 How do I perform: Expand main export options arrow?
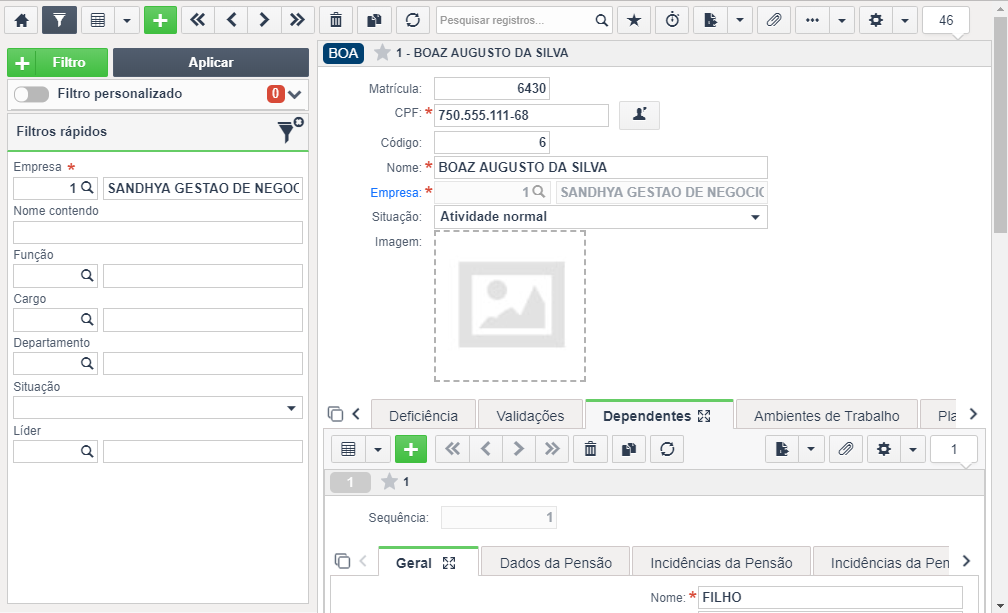740,20
